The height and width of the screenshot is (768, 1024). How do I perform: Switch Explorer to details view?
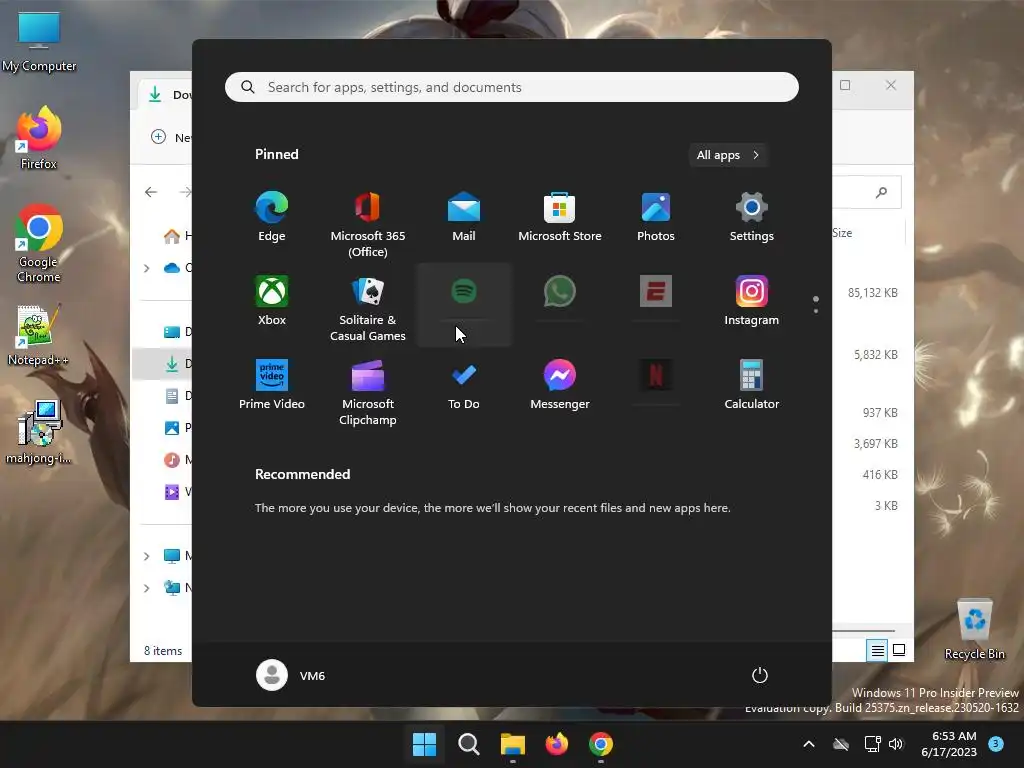coord(877,650)
